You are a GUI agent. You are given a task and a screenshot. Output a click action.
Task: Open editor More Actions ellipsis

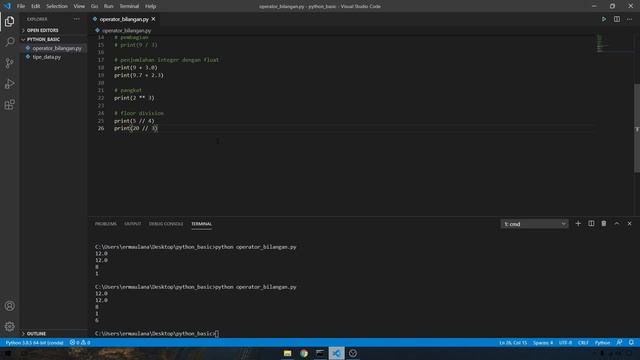629,19
